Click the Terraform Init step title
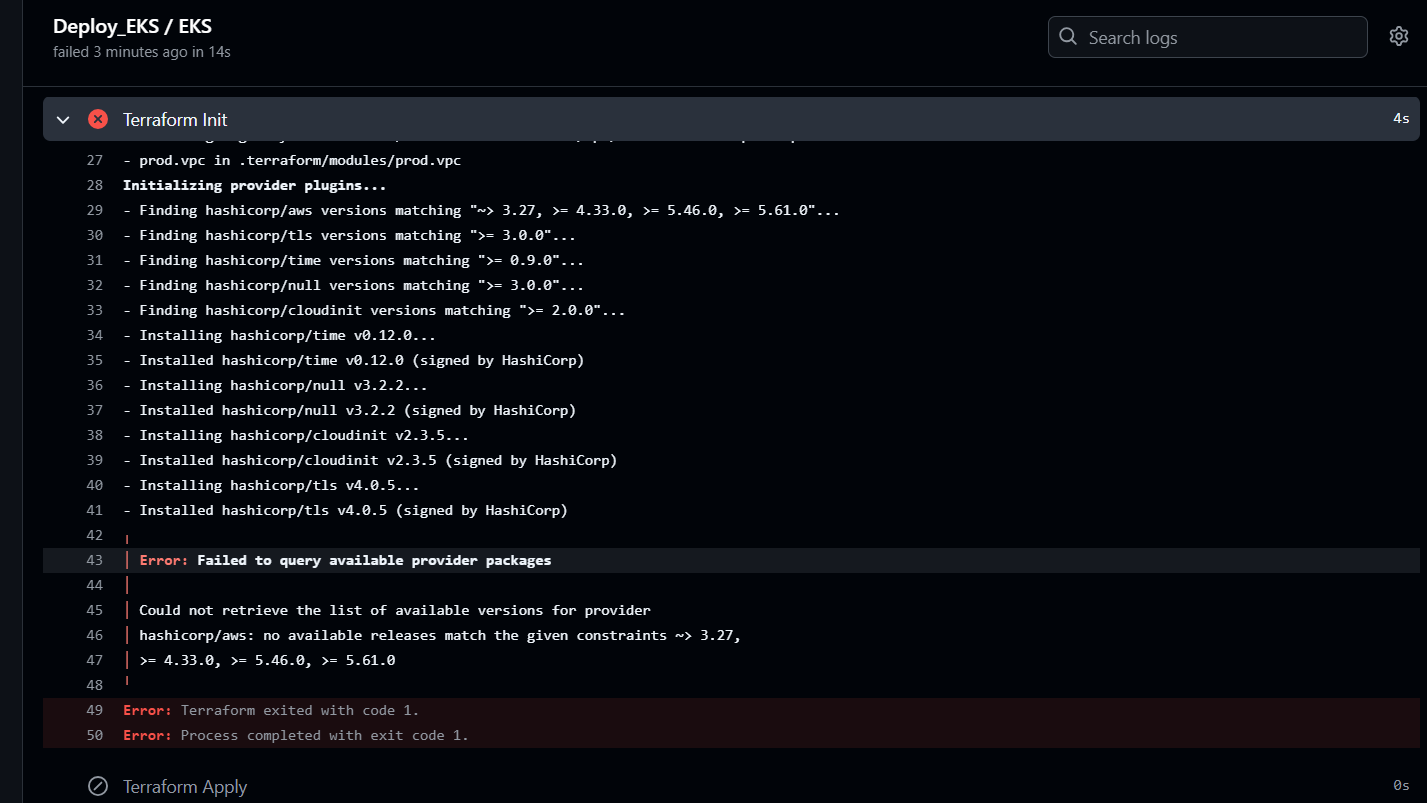 175,119
